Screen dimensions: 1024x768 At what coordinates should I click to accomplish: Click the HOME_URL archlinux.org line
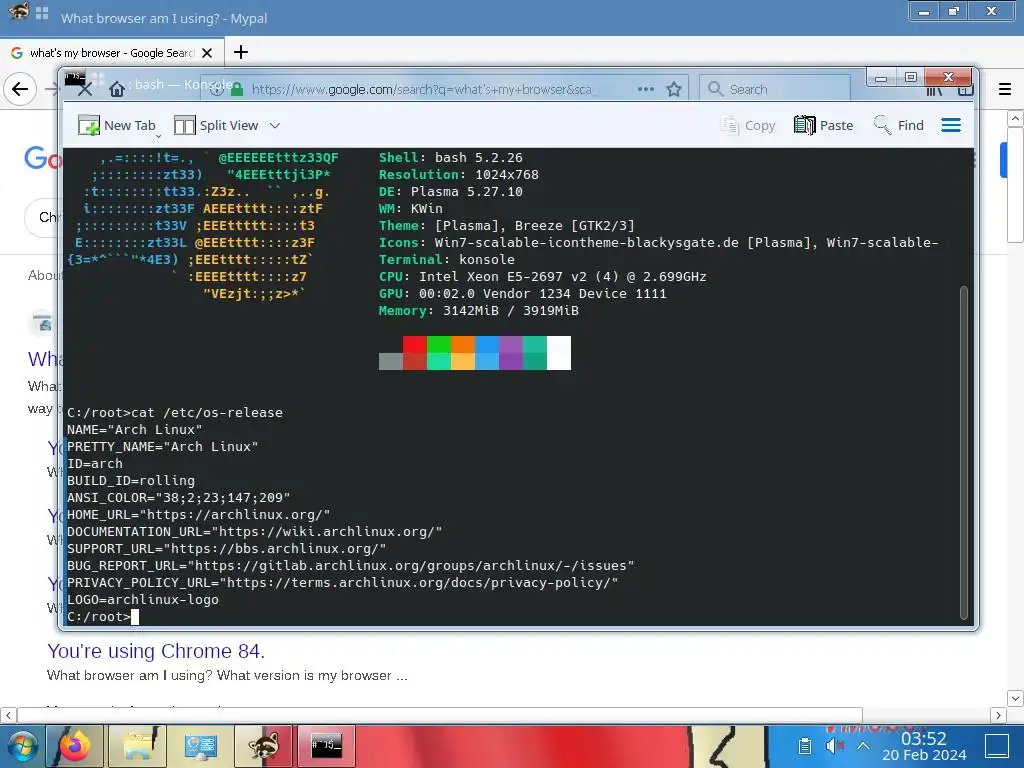tap(199, 515)
